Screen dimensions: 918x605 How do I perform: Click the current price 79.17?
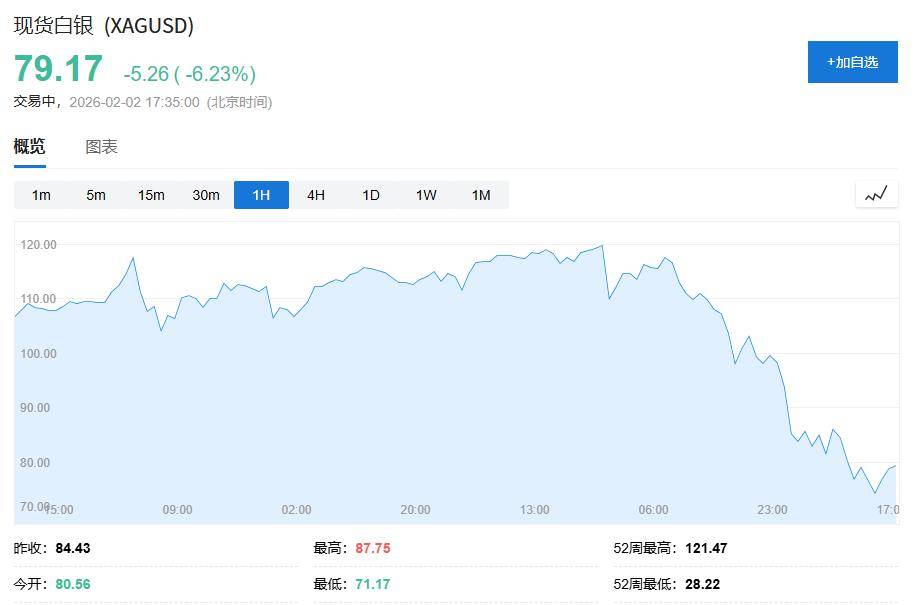coord(58,69)
